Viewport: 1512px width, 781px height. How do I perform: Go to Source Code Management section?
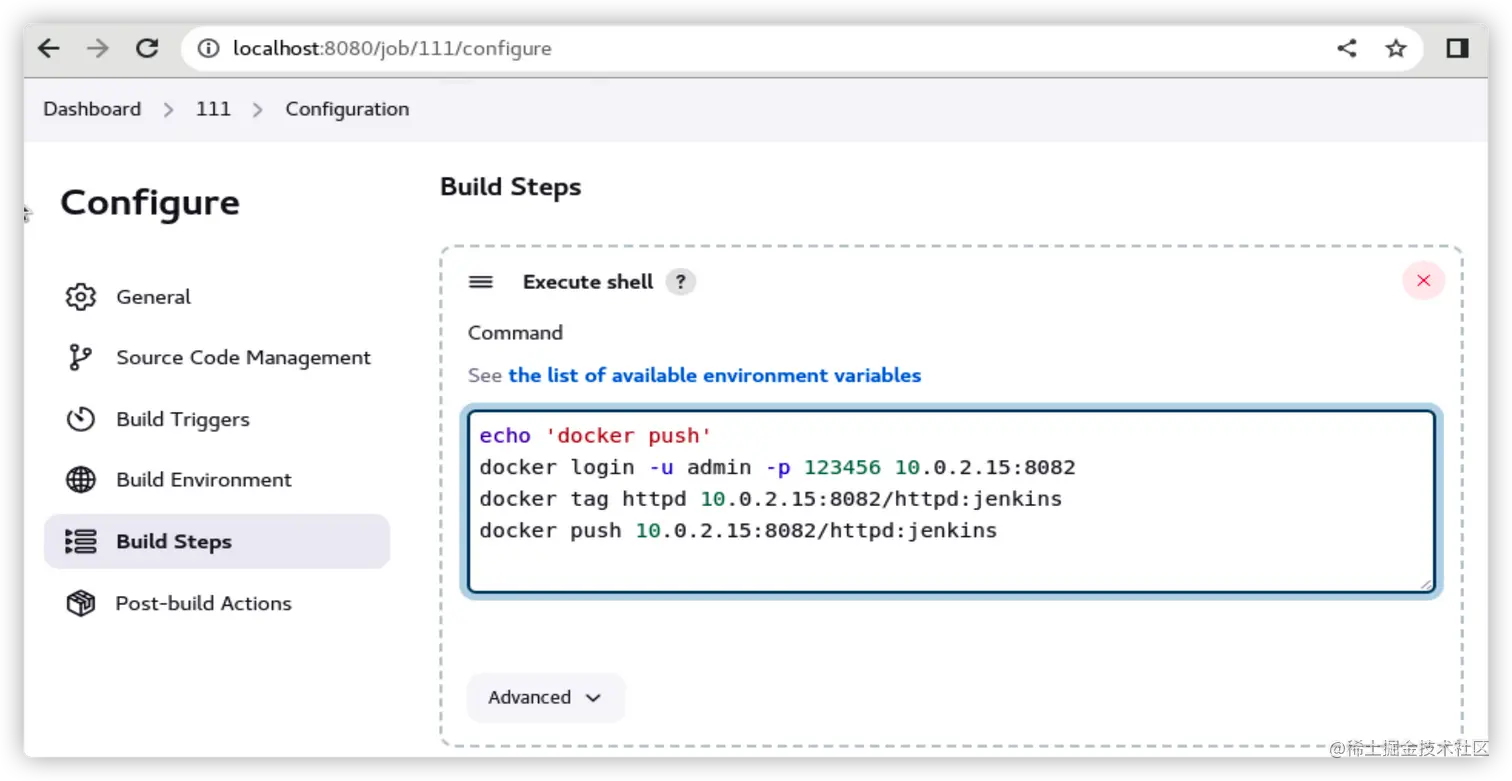243,358
